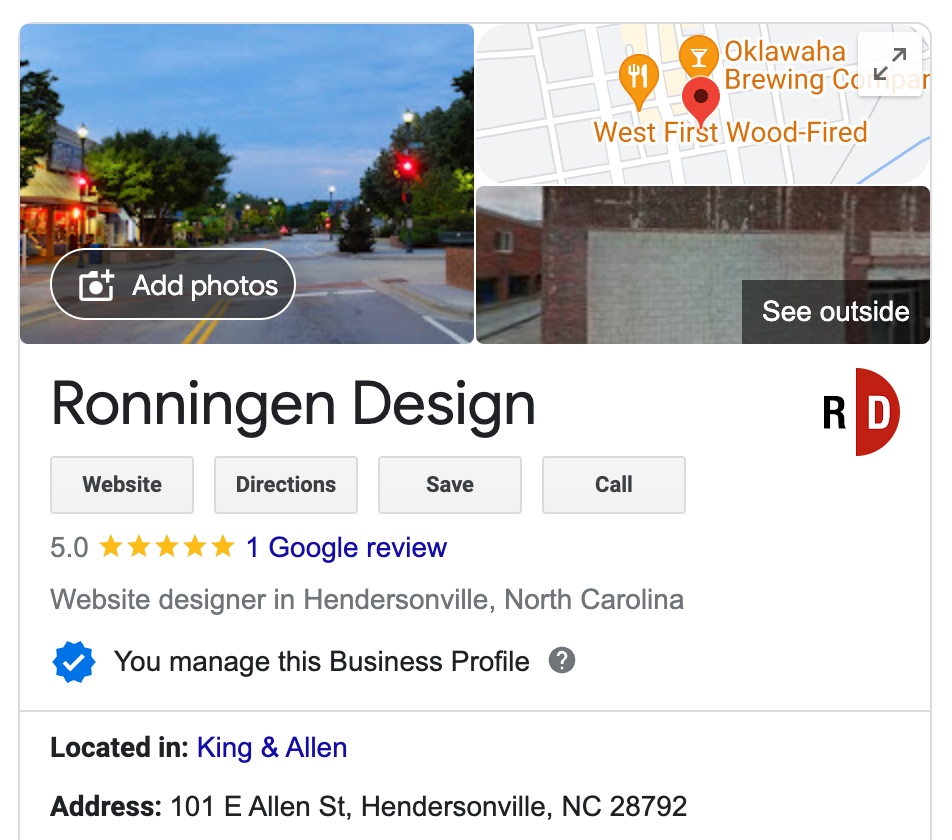This screenshot has width=952, height=840.
Task: Open the downtown street photo
Action: pos(247,184)
